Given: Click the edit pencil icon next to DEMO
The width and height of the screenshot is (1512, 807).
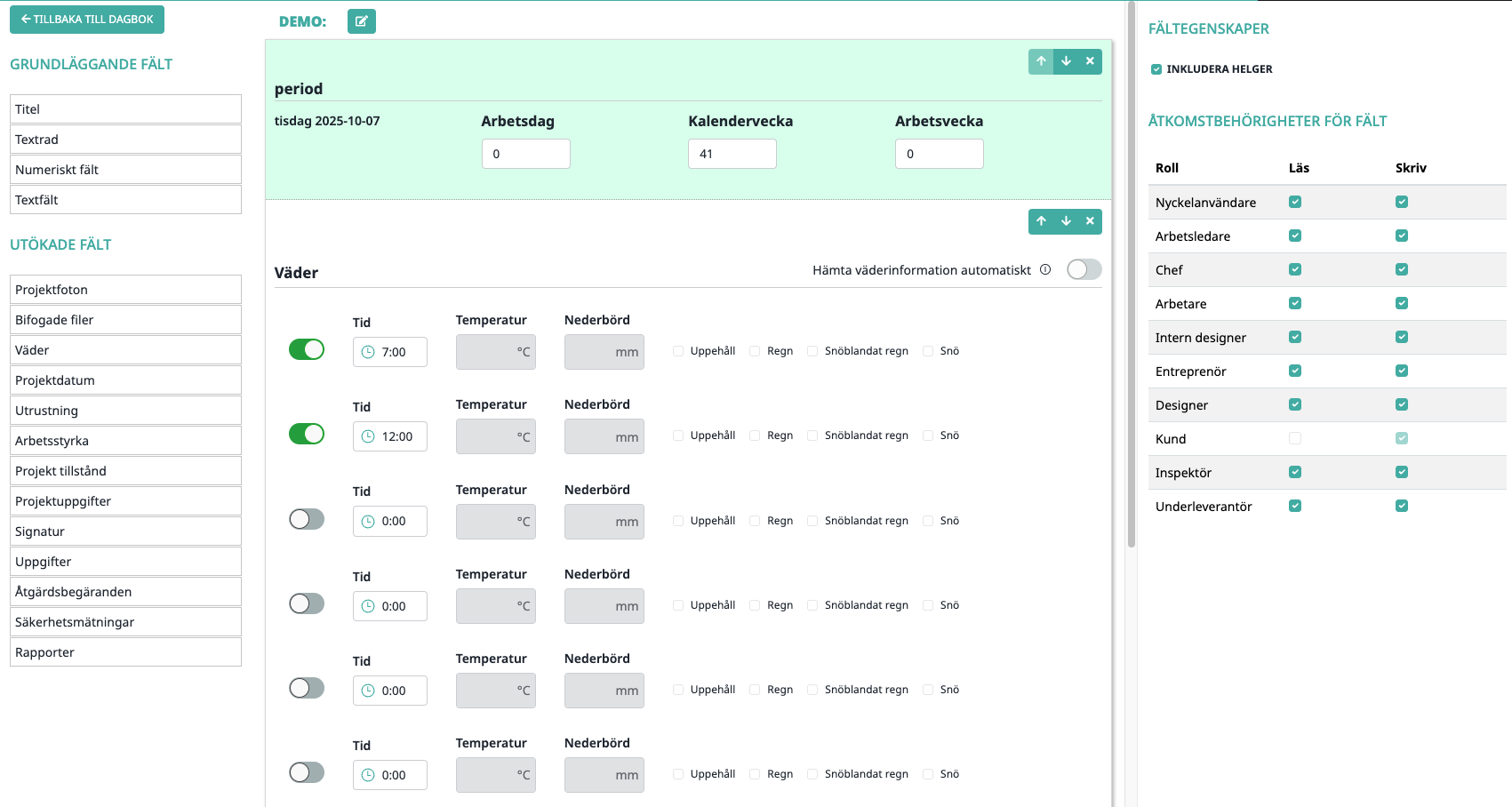Looking at the screenshot, I should (361, 21).
